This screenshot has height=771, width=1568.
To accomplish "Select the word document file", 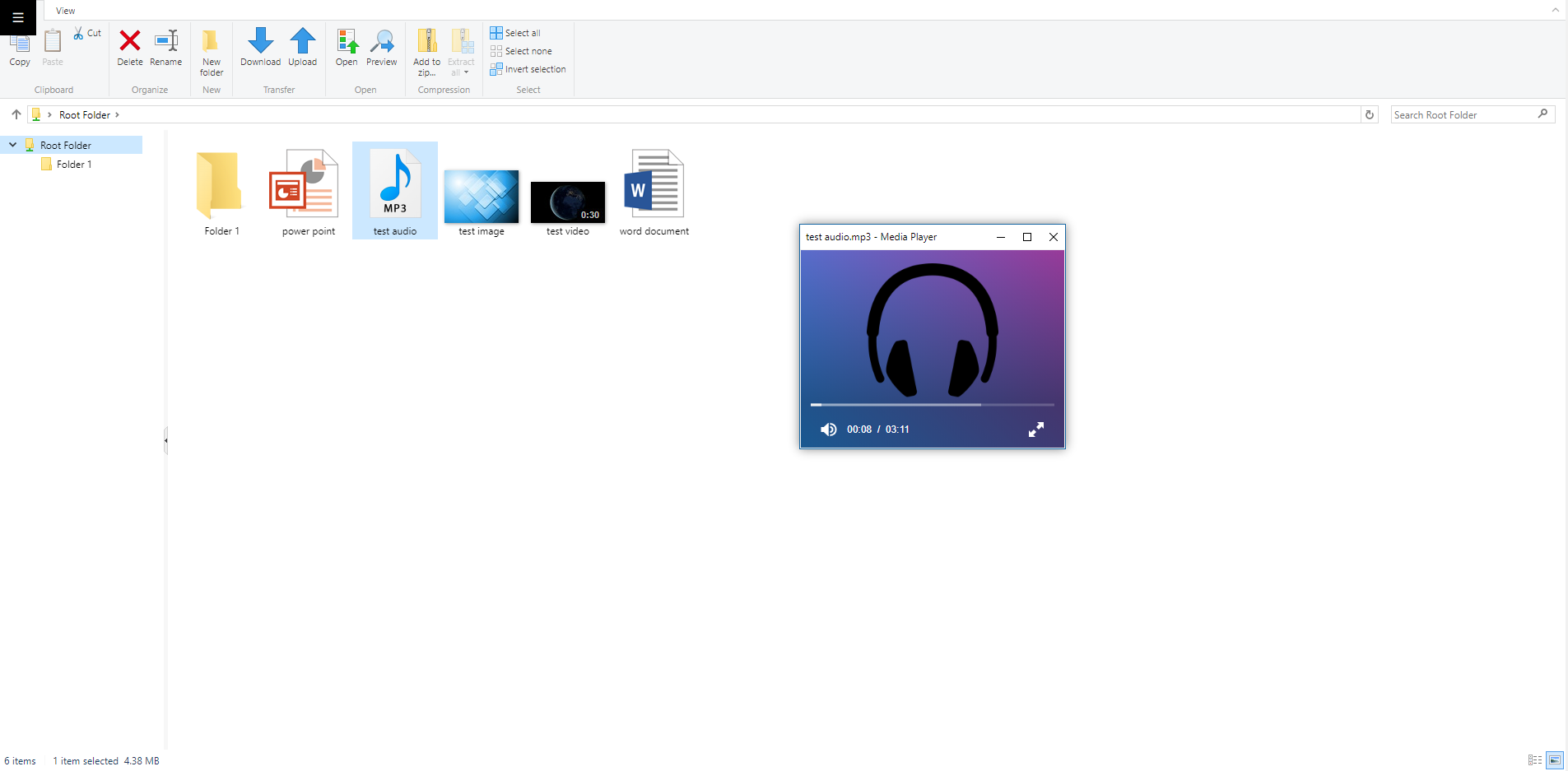I will pyautogui.click(x=654, y=193).
